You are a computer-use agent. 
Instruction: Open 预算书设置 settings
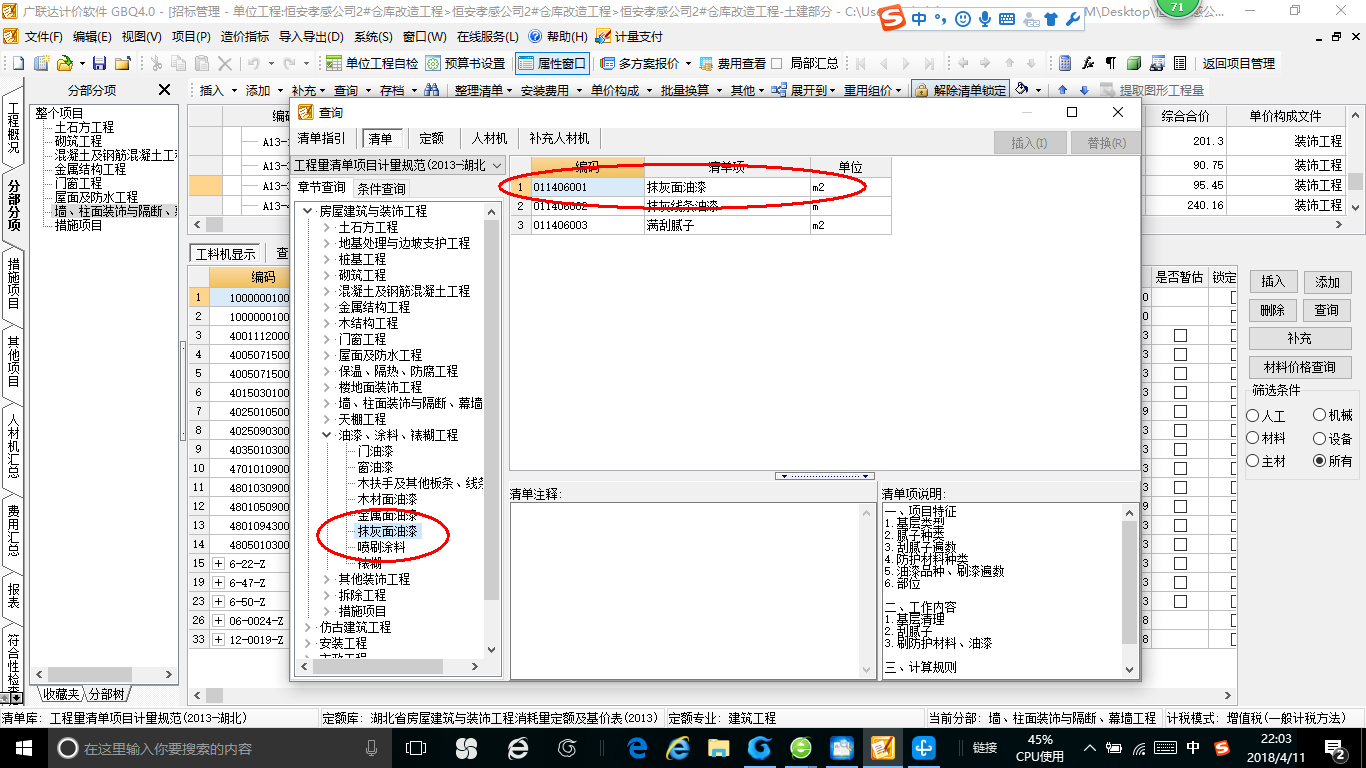tap(465, 63)
